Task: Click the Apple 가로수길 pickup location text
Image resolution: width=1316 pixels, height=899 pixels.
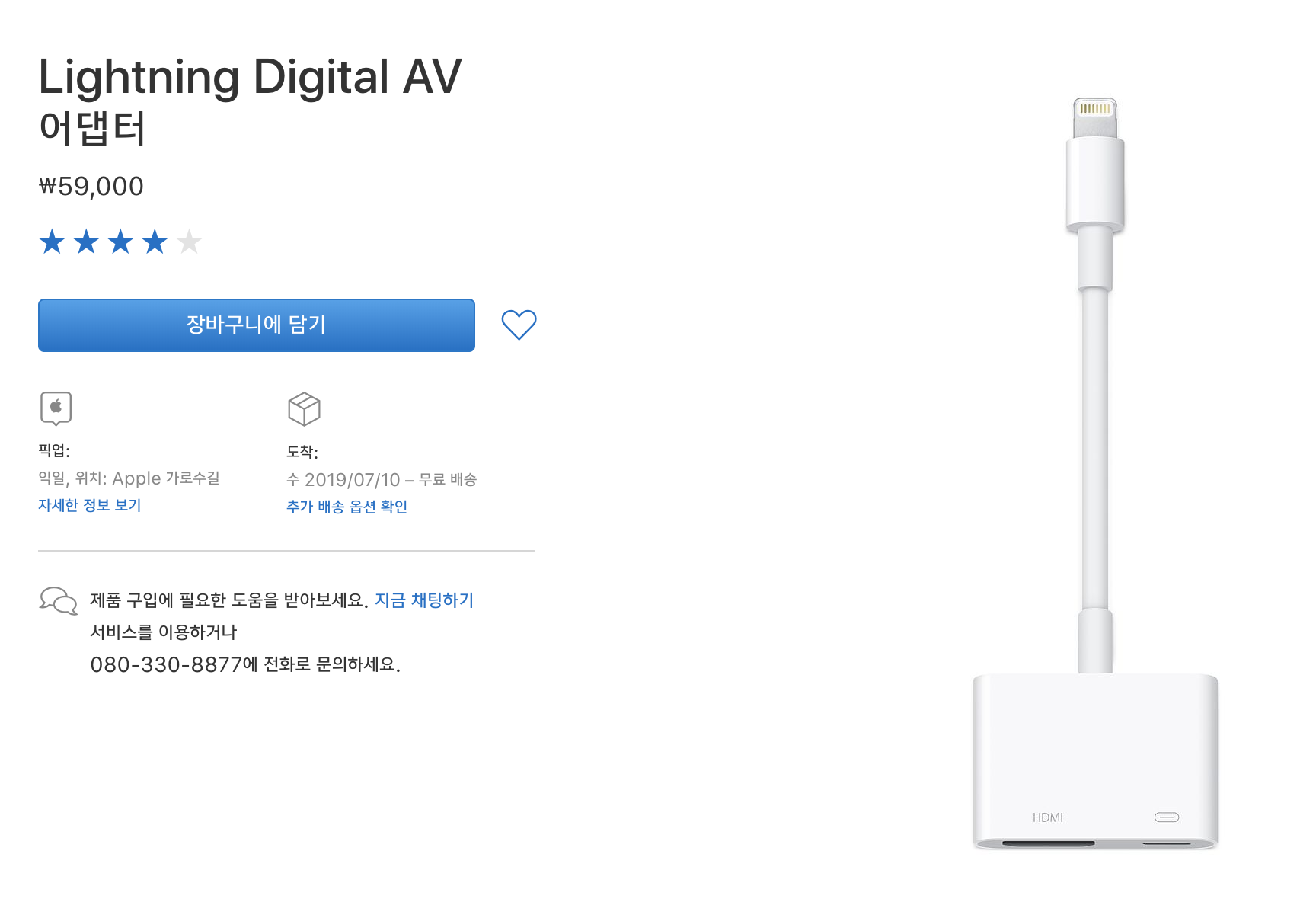Action: tap(166, 478)
